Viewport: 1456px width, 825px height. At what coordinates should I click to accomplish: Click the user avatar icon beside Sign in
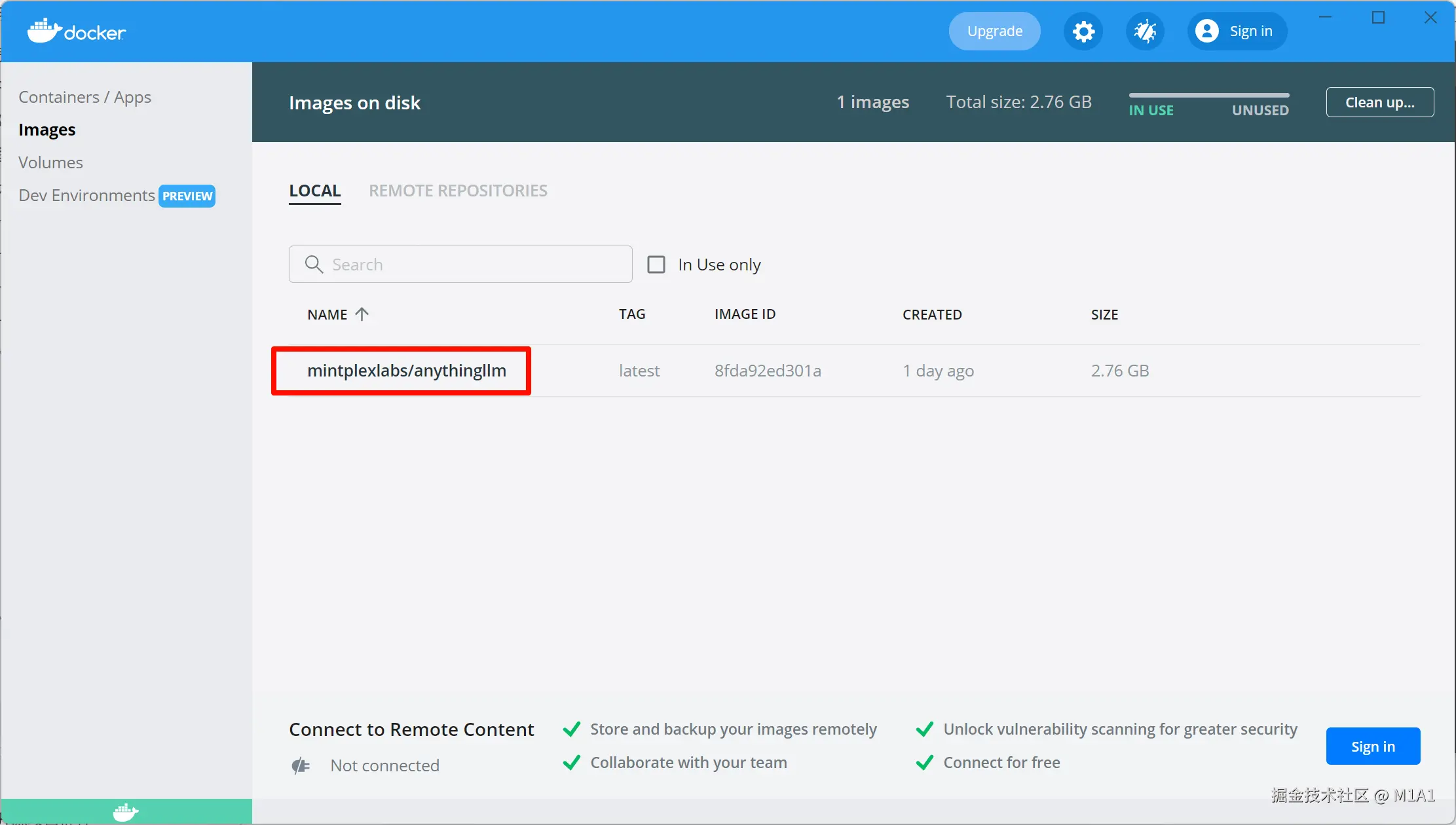tap(1206, 31)
